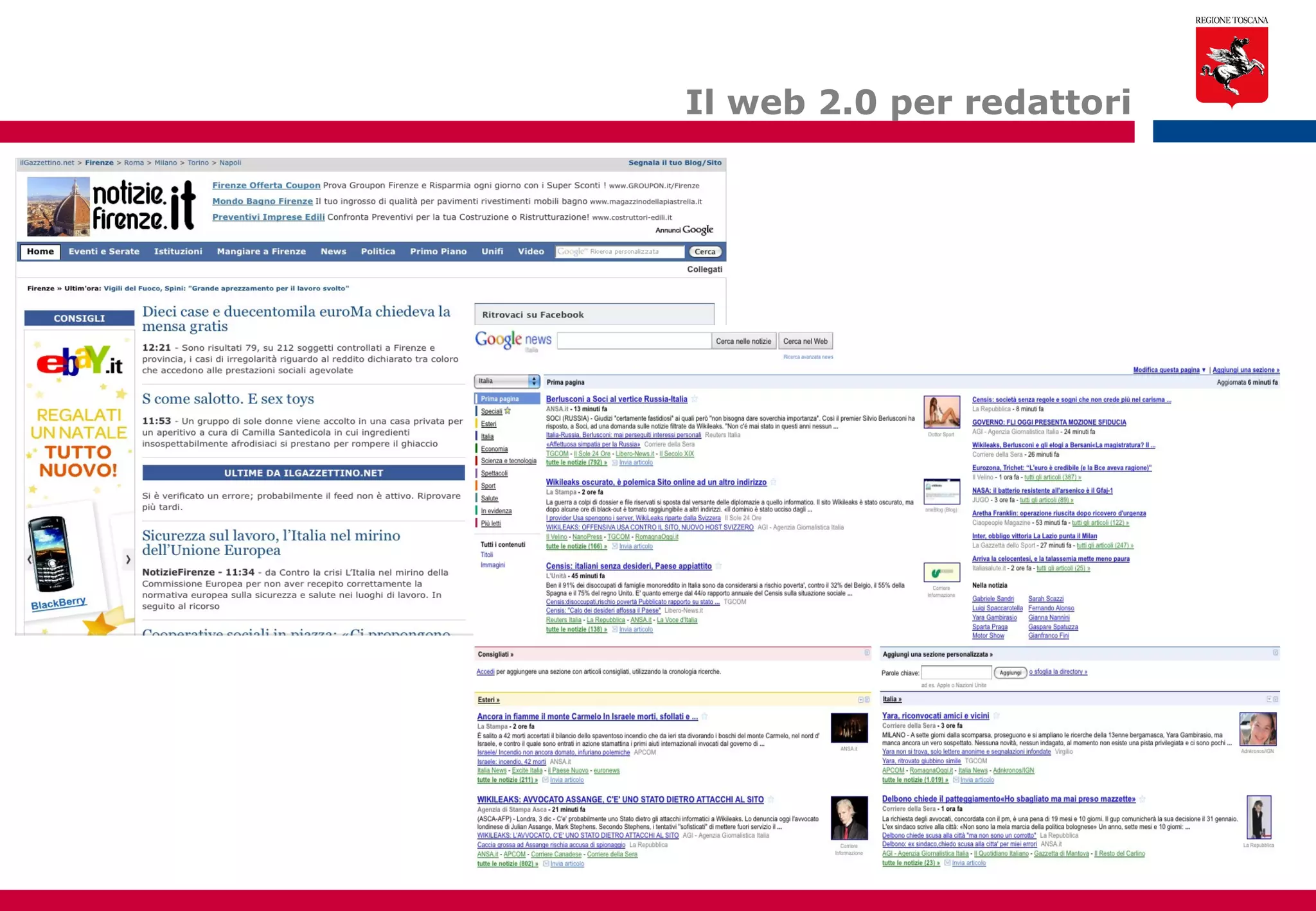This screenshot has height=911, width=1316.
Task: Select Prima pagina in Google News sidebar
Action: [x=508, y=399]
